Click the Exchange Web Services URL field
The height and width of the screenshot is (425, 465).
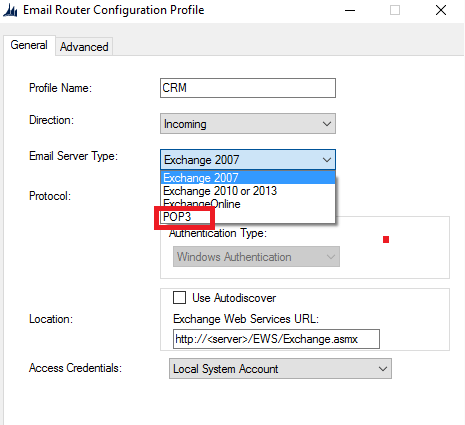pos(276,339)
